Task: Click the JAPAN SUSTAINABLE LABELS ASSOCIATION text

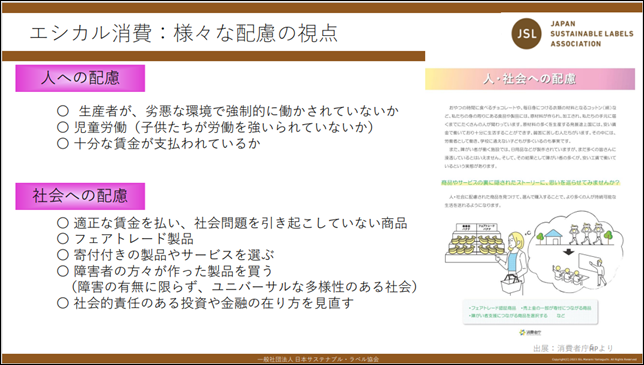Action: (x=592, y=34)
